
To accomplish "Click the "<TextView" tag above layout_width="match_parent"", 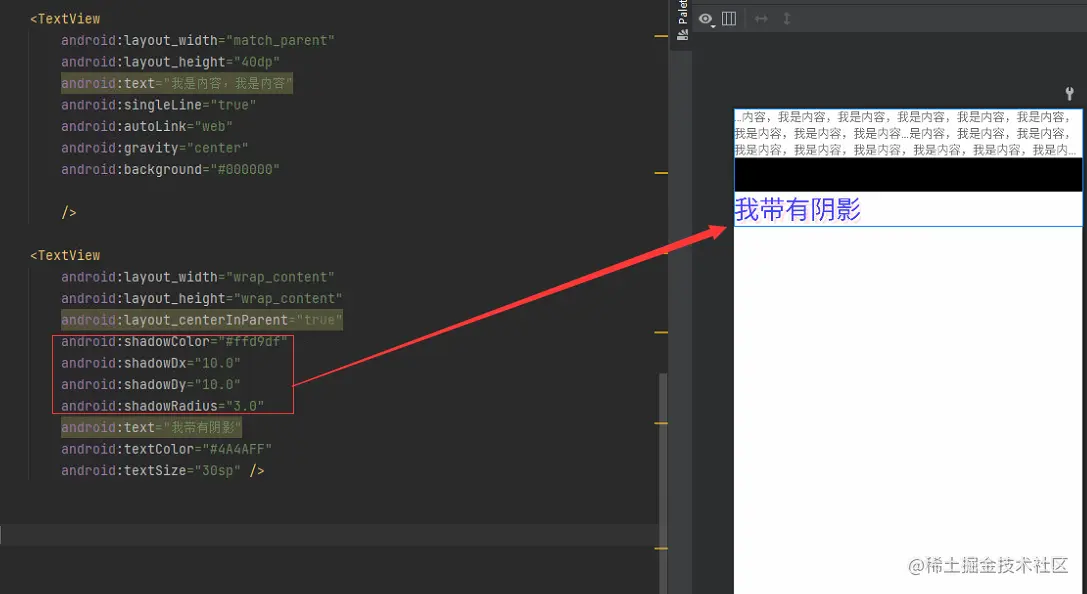I will (x=65, y=19).
